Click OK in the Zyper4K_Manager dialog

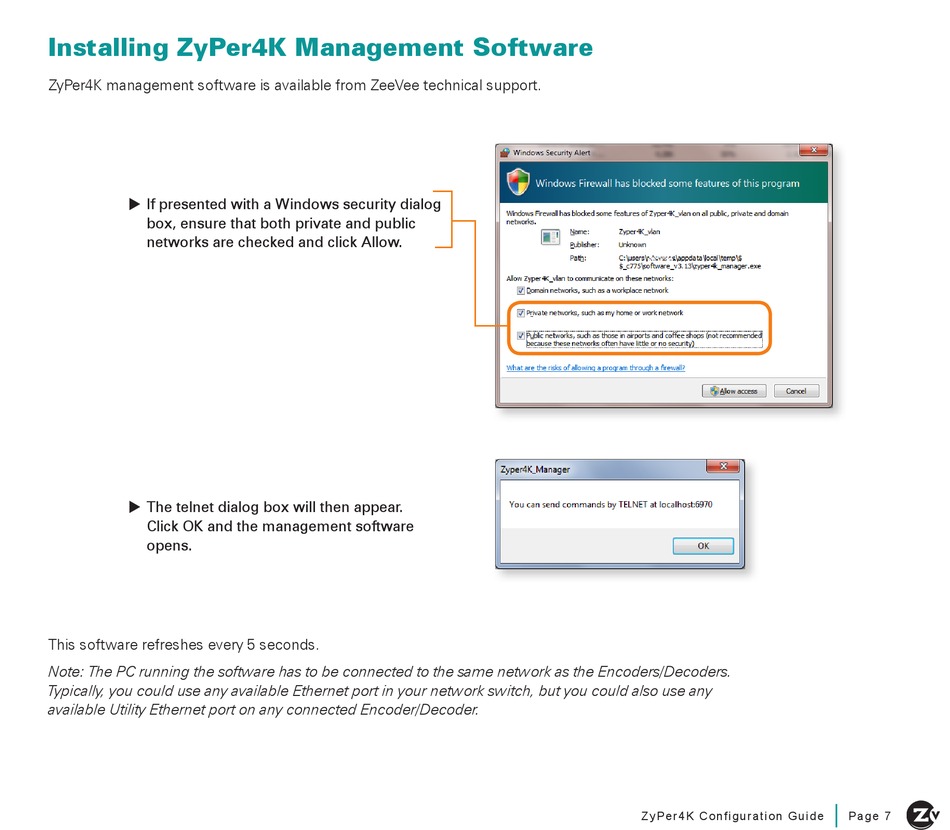(703, 546)
